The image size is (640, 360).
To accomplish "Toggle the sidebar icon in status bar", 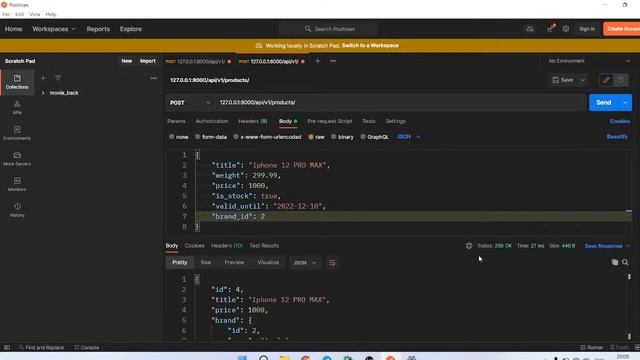I will [x=7, y=347].
